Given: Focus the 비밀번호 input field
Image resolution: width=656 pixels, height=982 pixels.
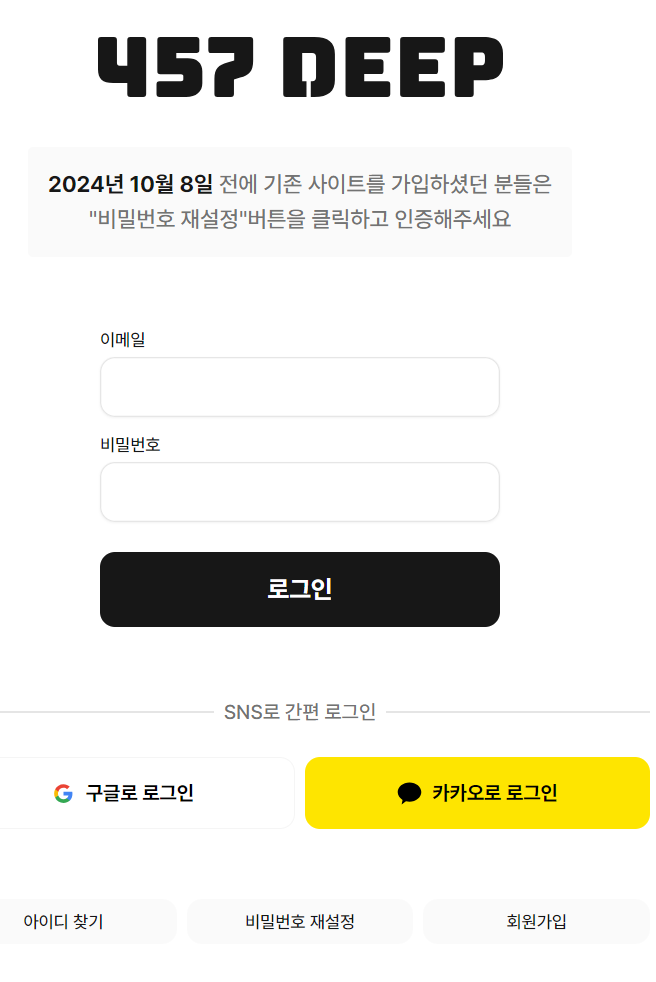Looking at the screenshot, I should tap(299, 492).
